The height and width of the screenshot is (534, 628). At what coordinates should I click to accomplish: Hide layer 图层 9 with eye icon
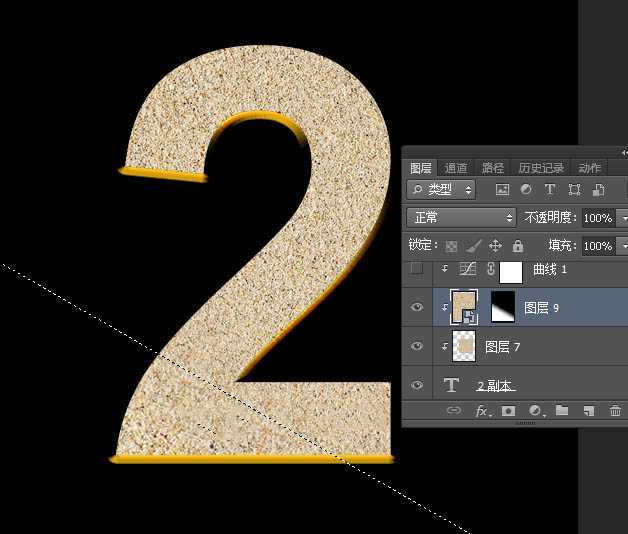[x=417, y=308]
